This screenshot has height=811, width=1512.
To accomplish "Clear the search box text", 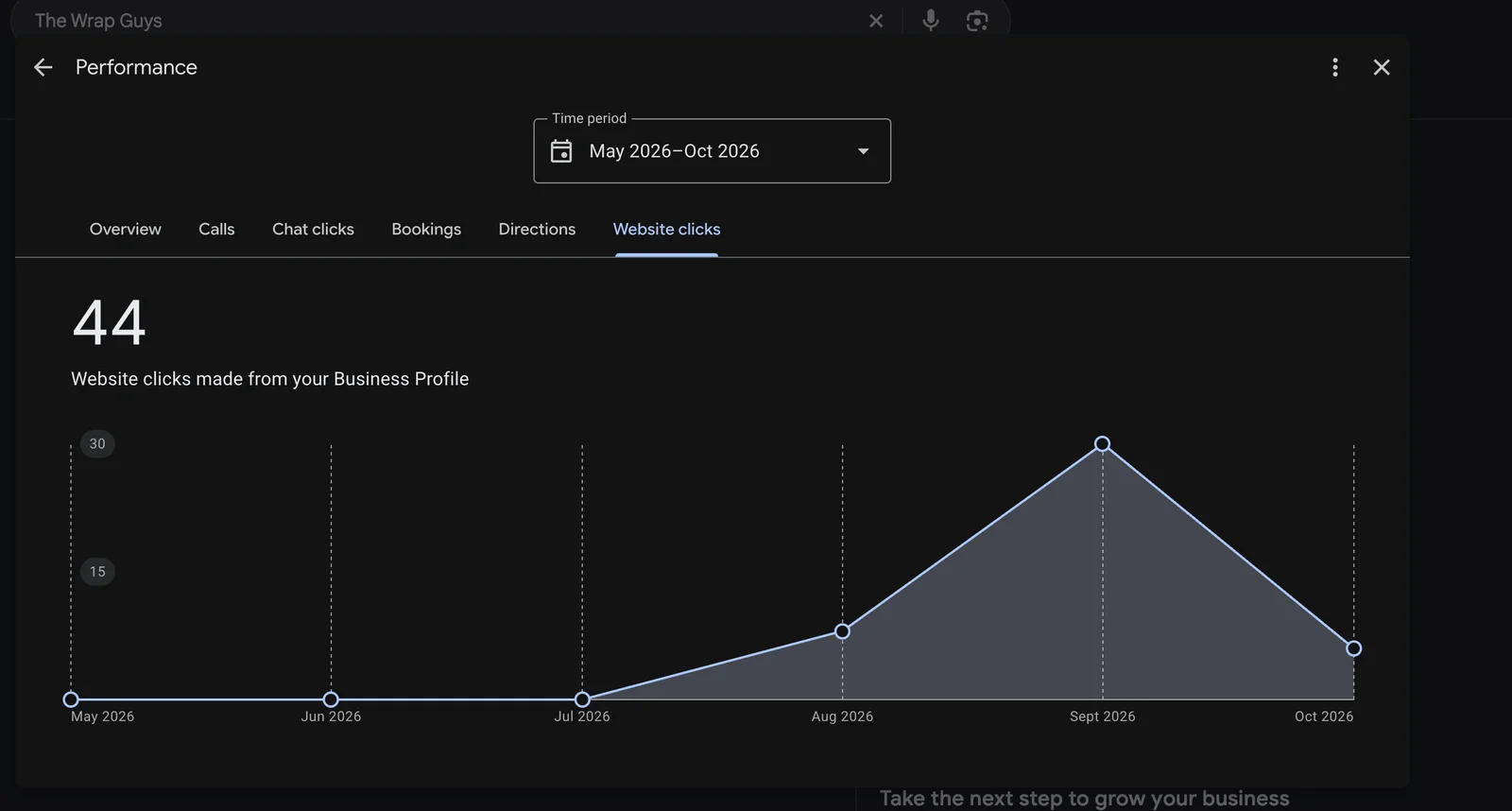I will point(876,21).
